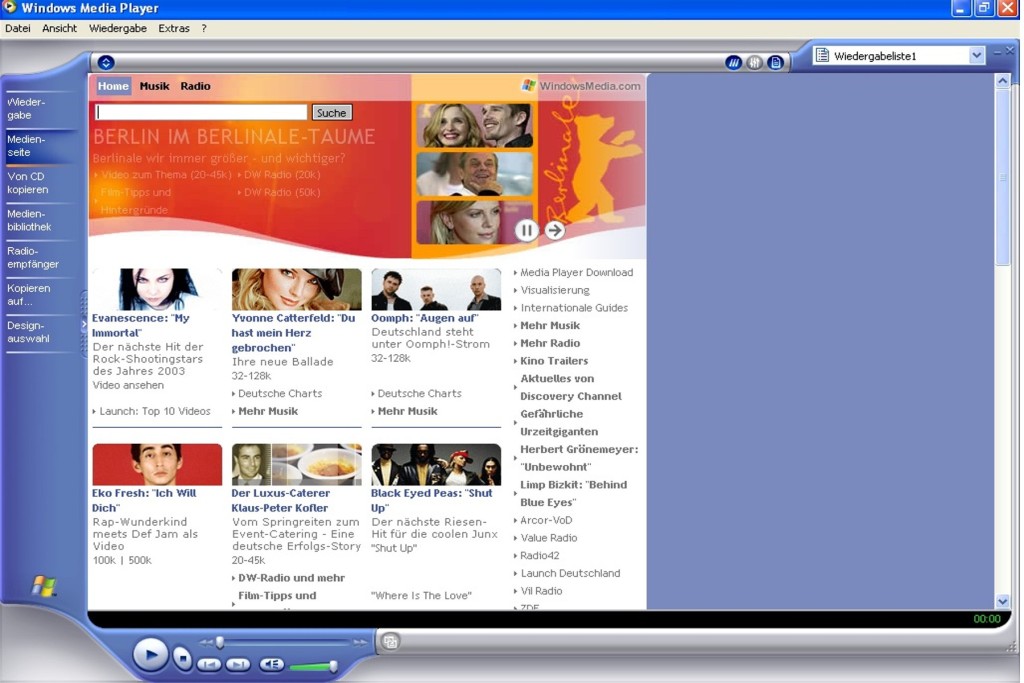The width and height of the screenshot is (1024, 683).
Task: Switch to the Home tab
Action: (113, 86)
